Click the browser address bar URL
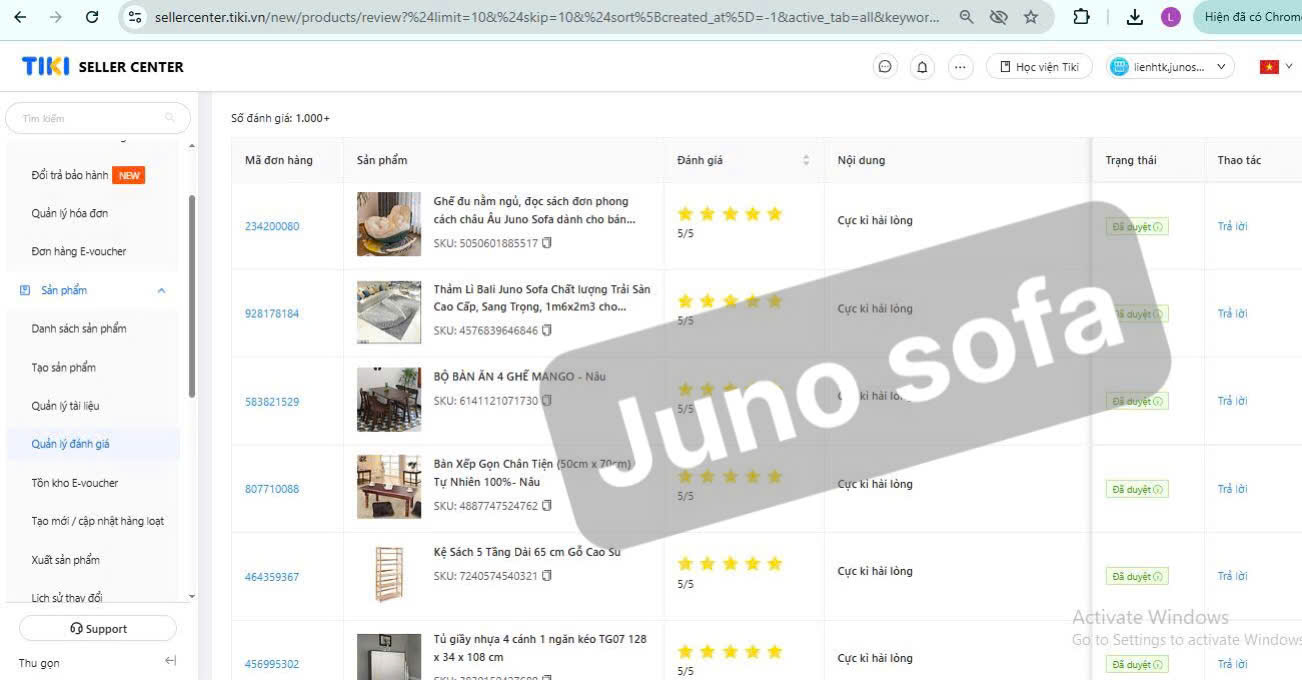The image size is (1302, 680). click(x=546, y=17)
